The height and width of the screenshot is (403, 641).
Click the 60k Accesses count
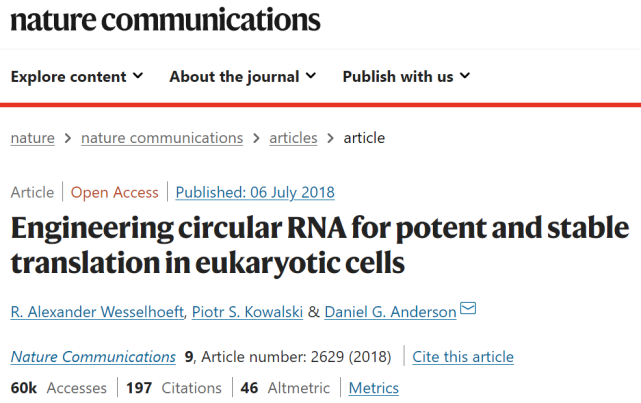coord(58,388)
